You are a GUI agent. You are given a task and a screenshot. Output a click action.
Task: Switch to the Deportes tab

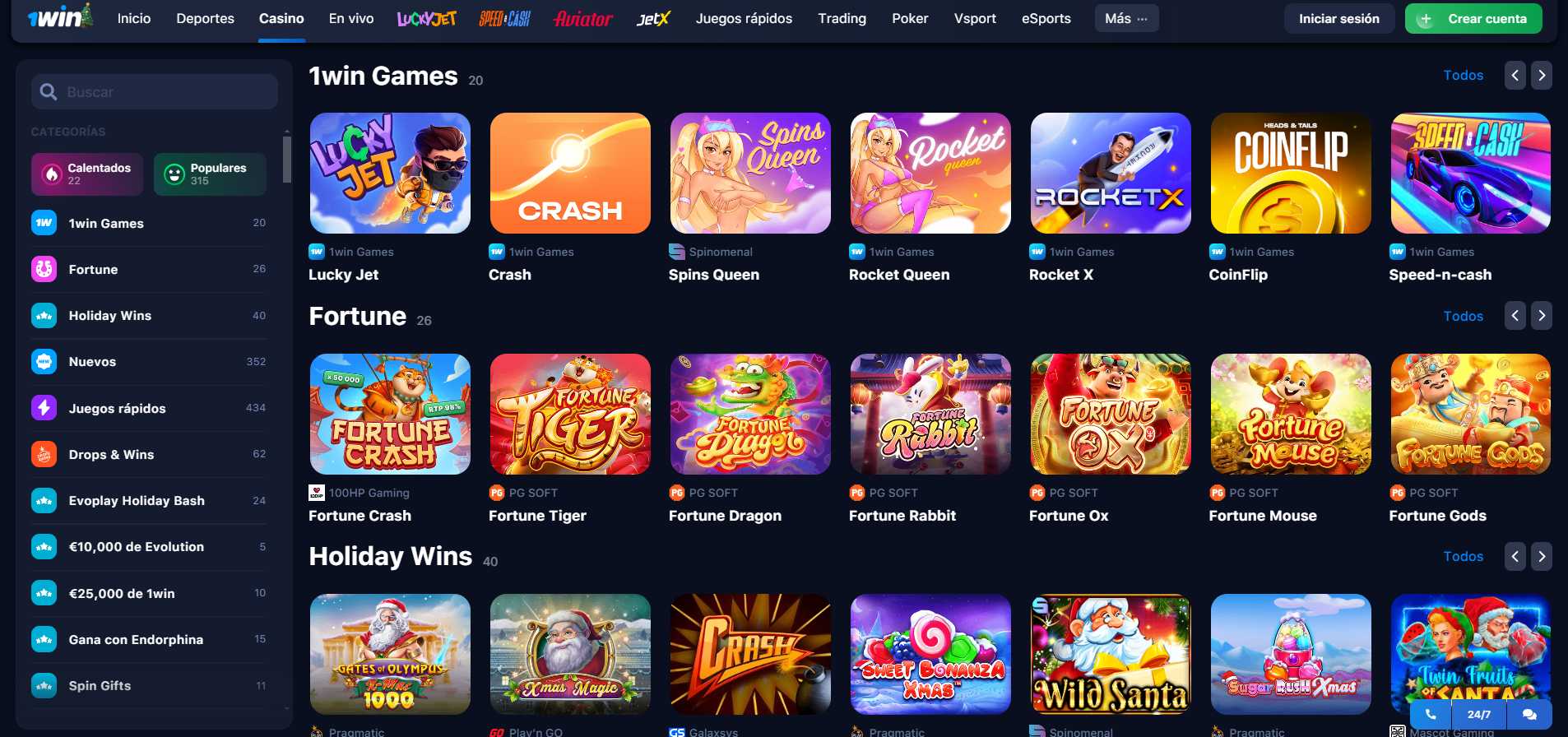pyautogui.click(x=205, y=18)
